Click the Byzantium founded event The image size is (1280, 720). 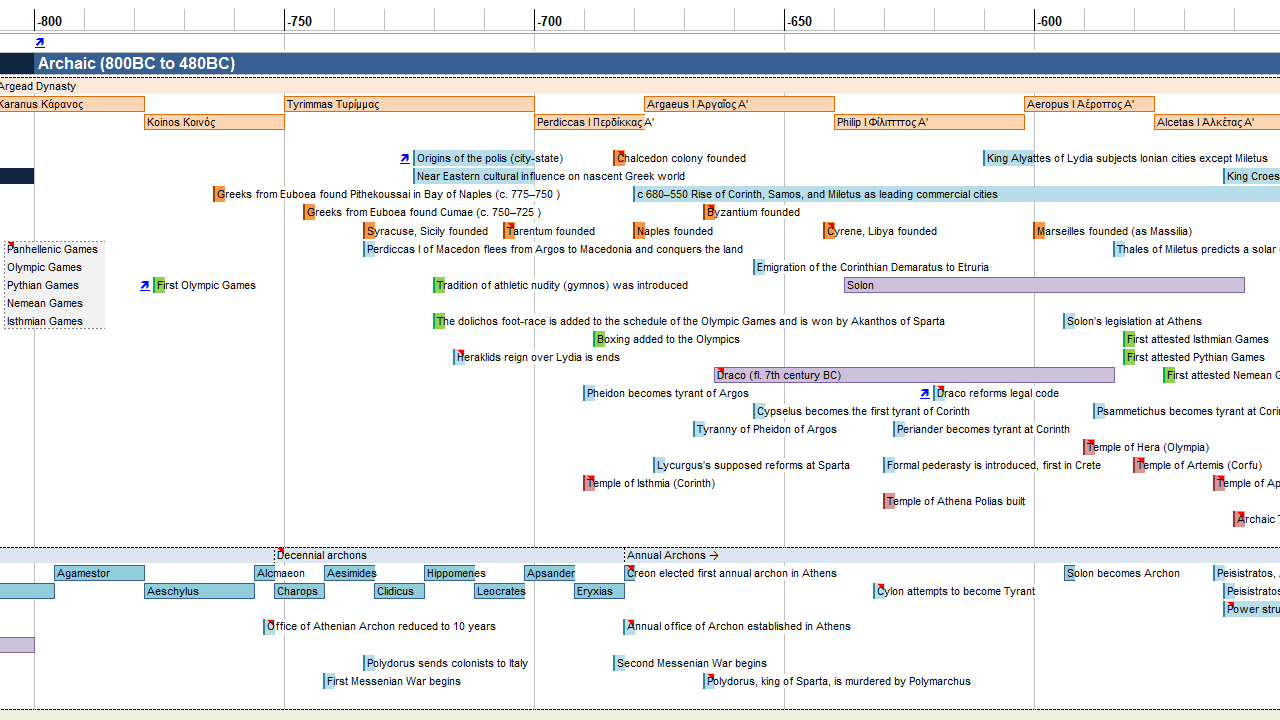(752, 213)
